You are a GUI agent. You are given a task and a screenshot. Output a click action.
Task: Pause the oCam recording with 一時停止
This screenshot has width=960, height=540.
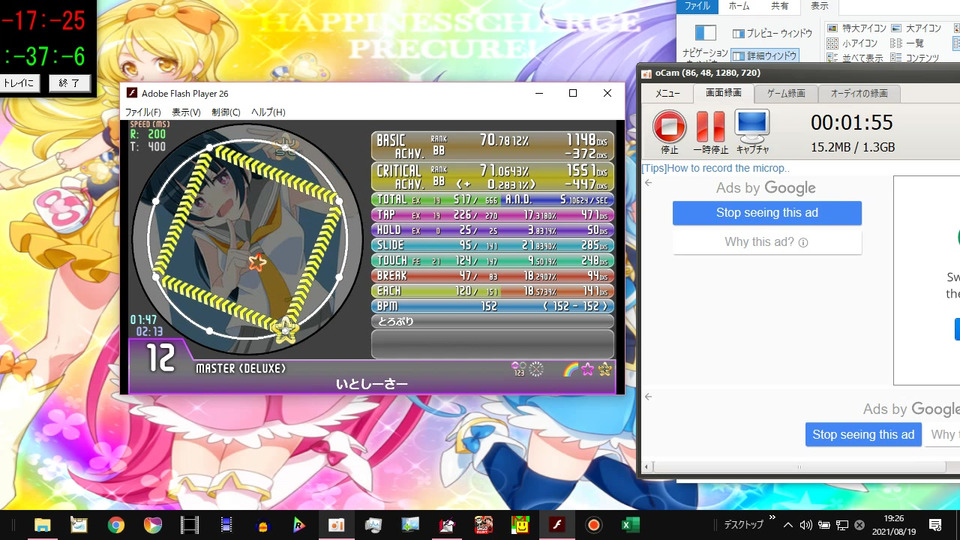711,131
